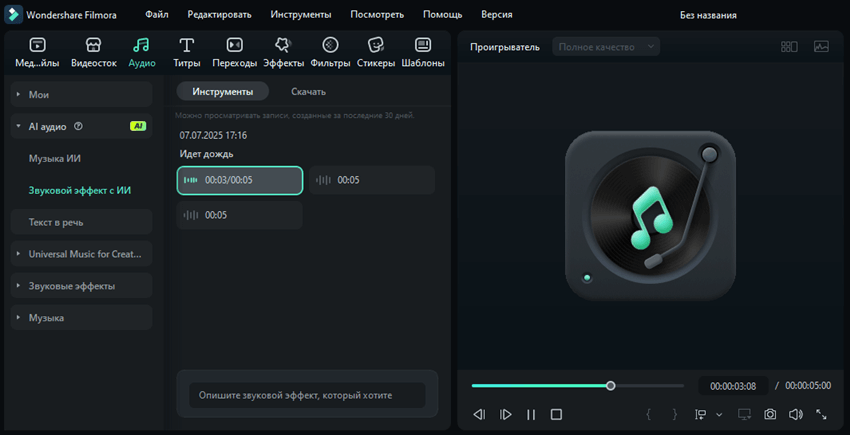Open the Помощь menu
This screenshot has width=850, height=435.
442,15
